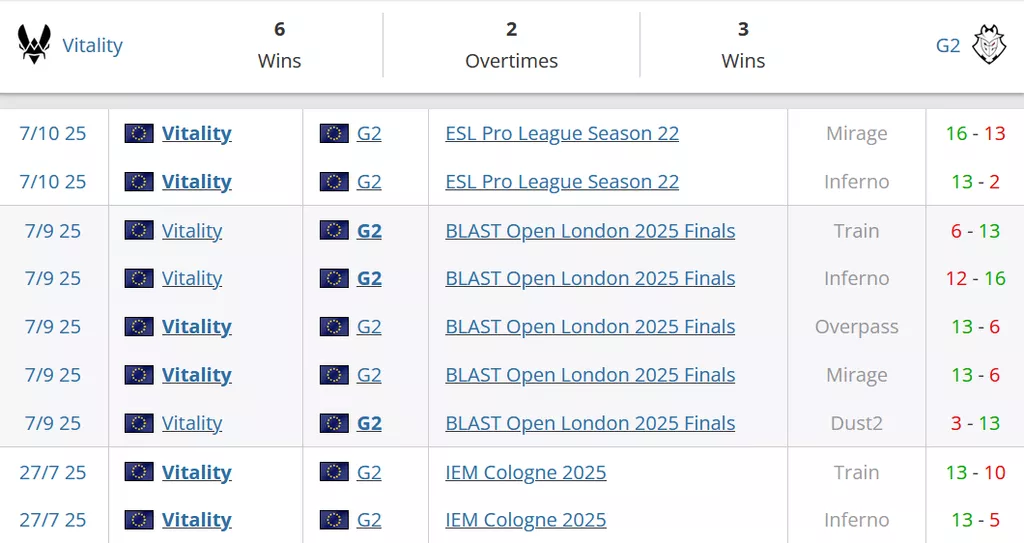Open IEM Cologne 2025 Train match link
The image size is (1024, 543).
coord(525,472)
